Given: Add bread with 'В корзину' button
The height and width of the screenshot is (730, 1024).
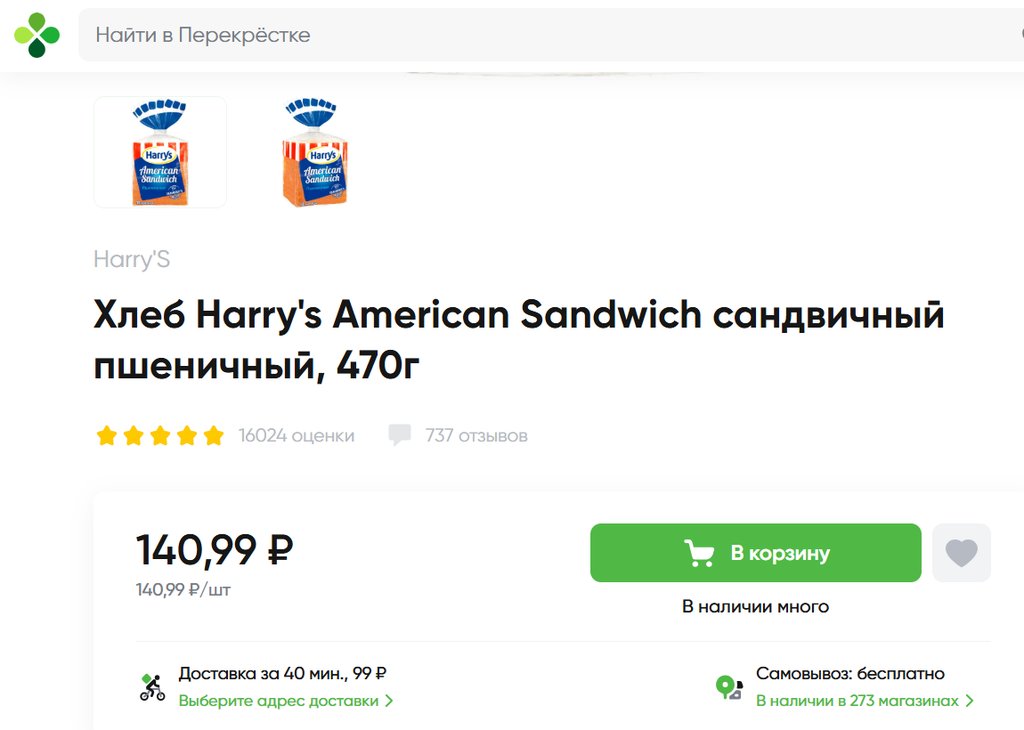Looking at the screenshot, I should (755, 553).
